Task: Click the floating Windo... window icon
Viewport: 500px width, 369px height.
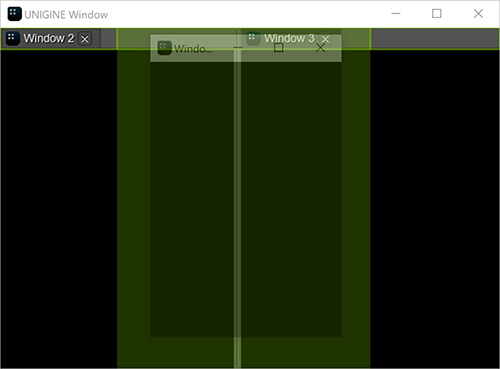Action: [x=164, y=48]
